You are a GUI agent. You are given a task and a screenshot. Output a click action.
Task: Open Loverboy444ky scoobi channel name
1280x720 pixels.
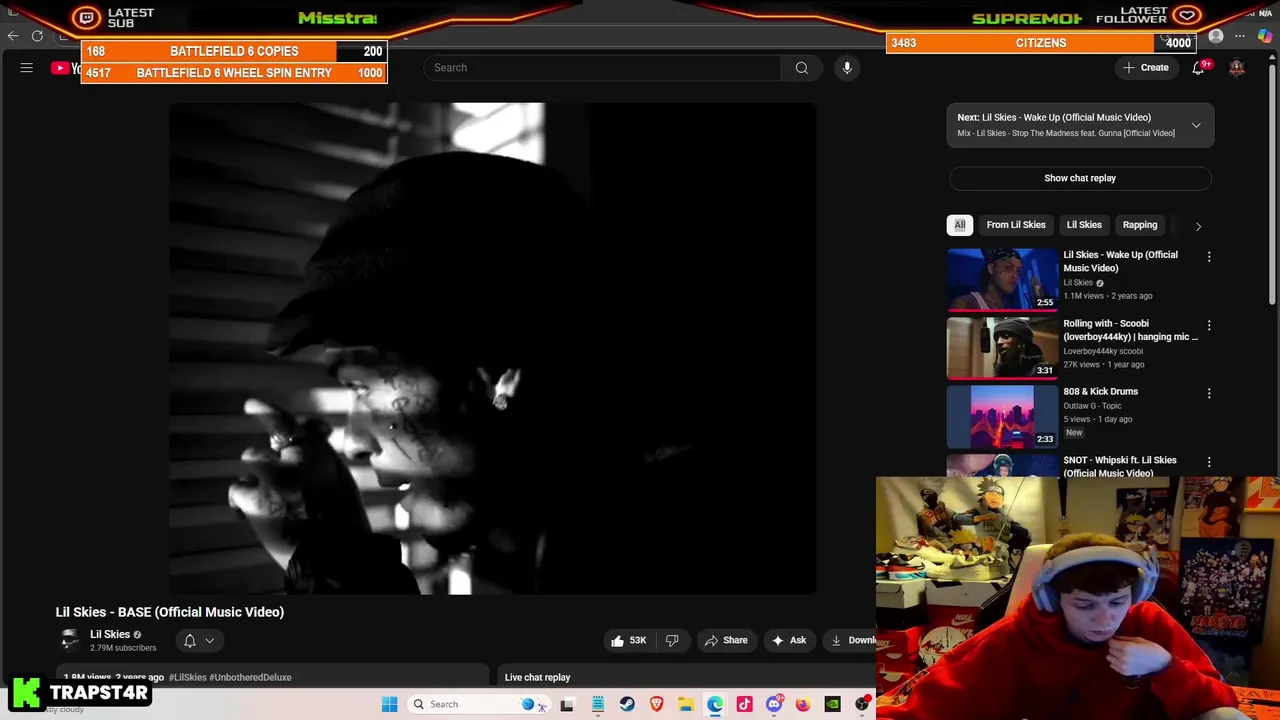point(1103,351)
